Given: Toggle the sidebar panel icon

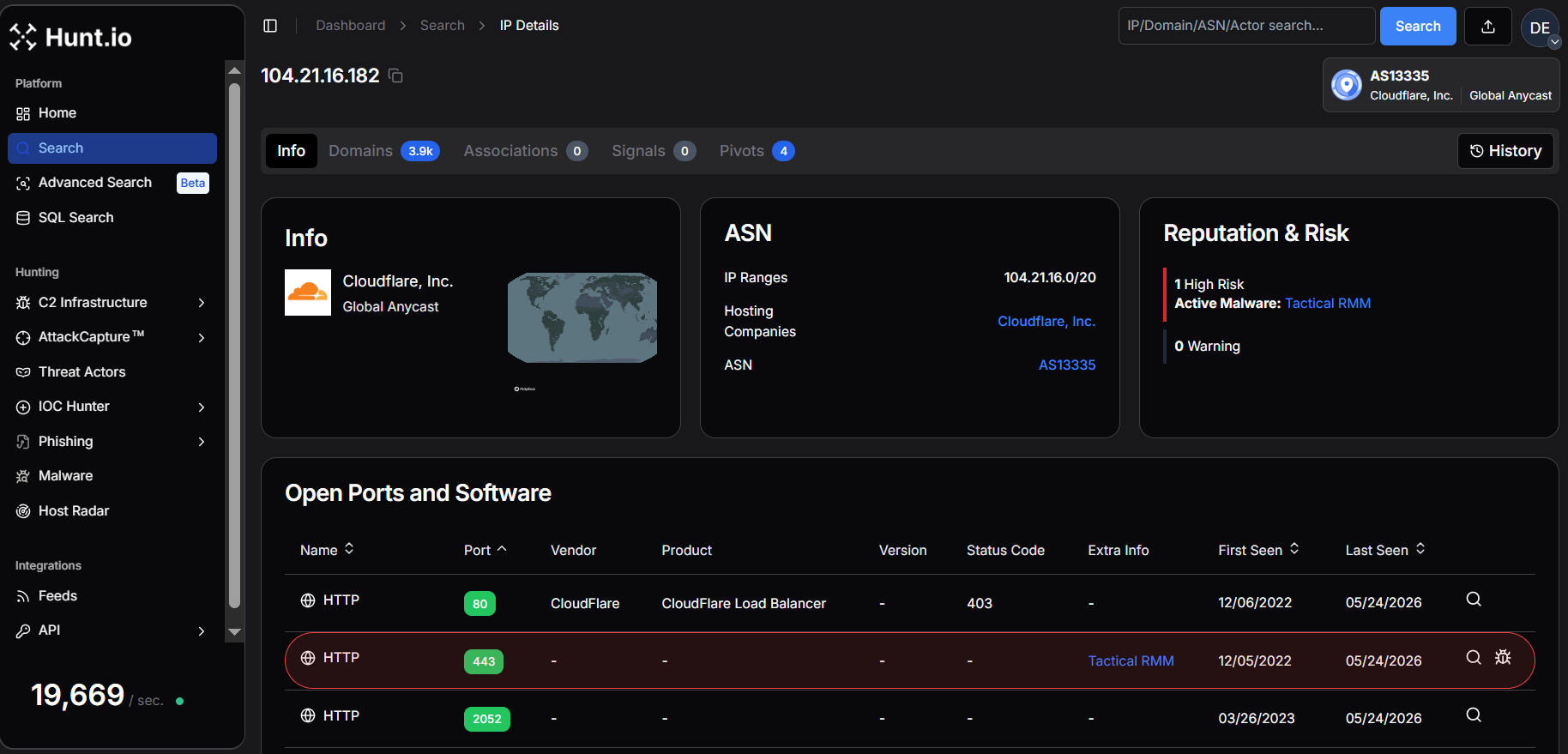Looking at the screenshot, I should [x=270, y=26].
